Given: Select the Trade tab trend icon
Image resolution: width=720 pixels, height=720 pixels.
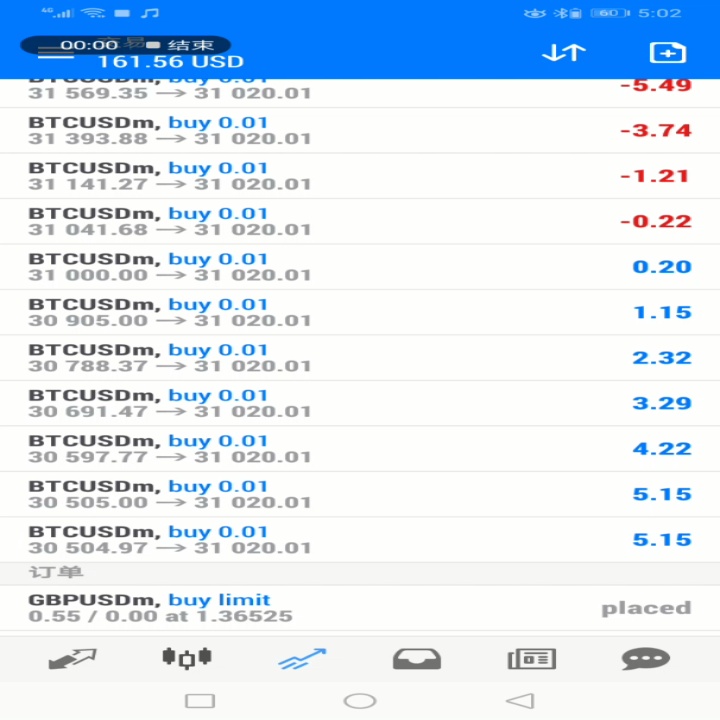Looking at the screenshot, I should pyautogui.click(x=302, y=658).
